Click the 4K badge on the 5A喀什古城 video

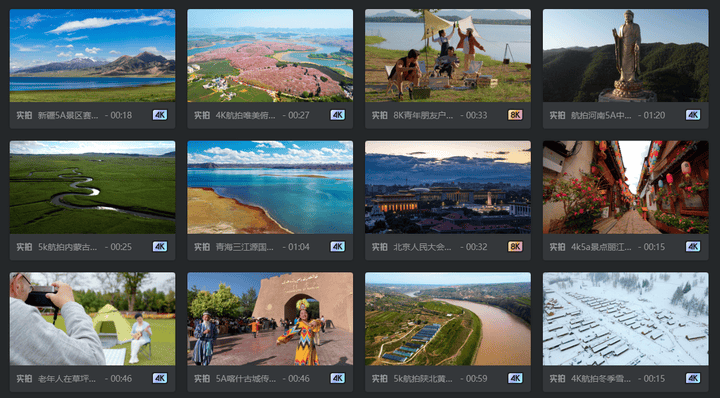tap(338, 378)
